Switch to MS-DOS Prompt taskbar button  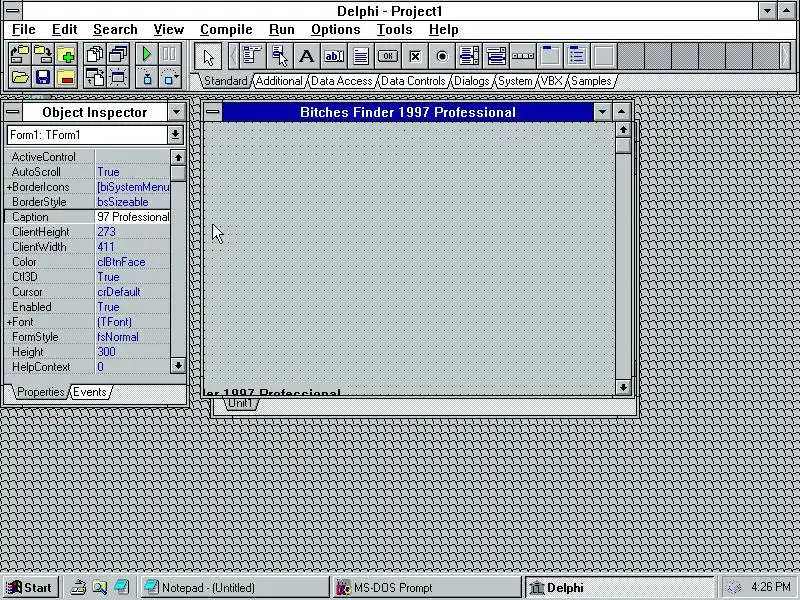coord(427,588)
